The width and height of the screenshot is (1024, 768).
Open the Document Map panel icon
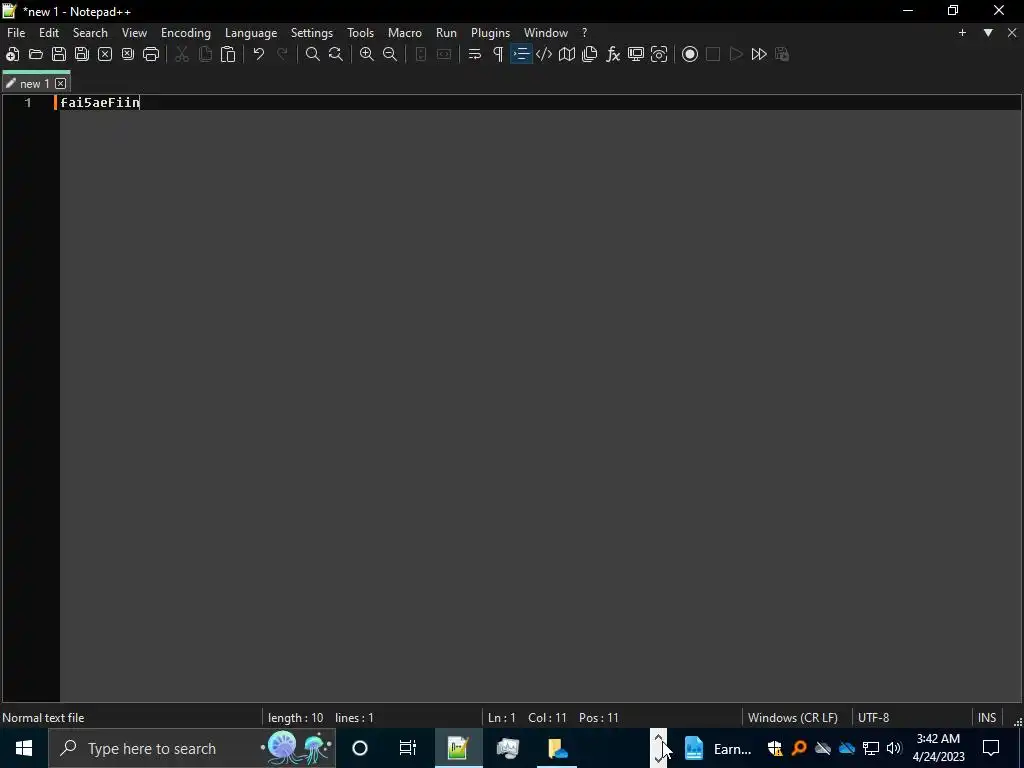pos(567,54)
